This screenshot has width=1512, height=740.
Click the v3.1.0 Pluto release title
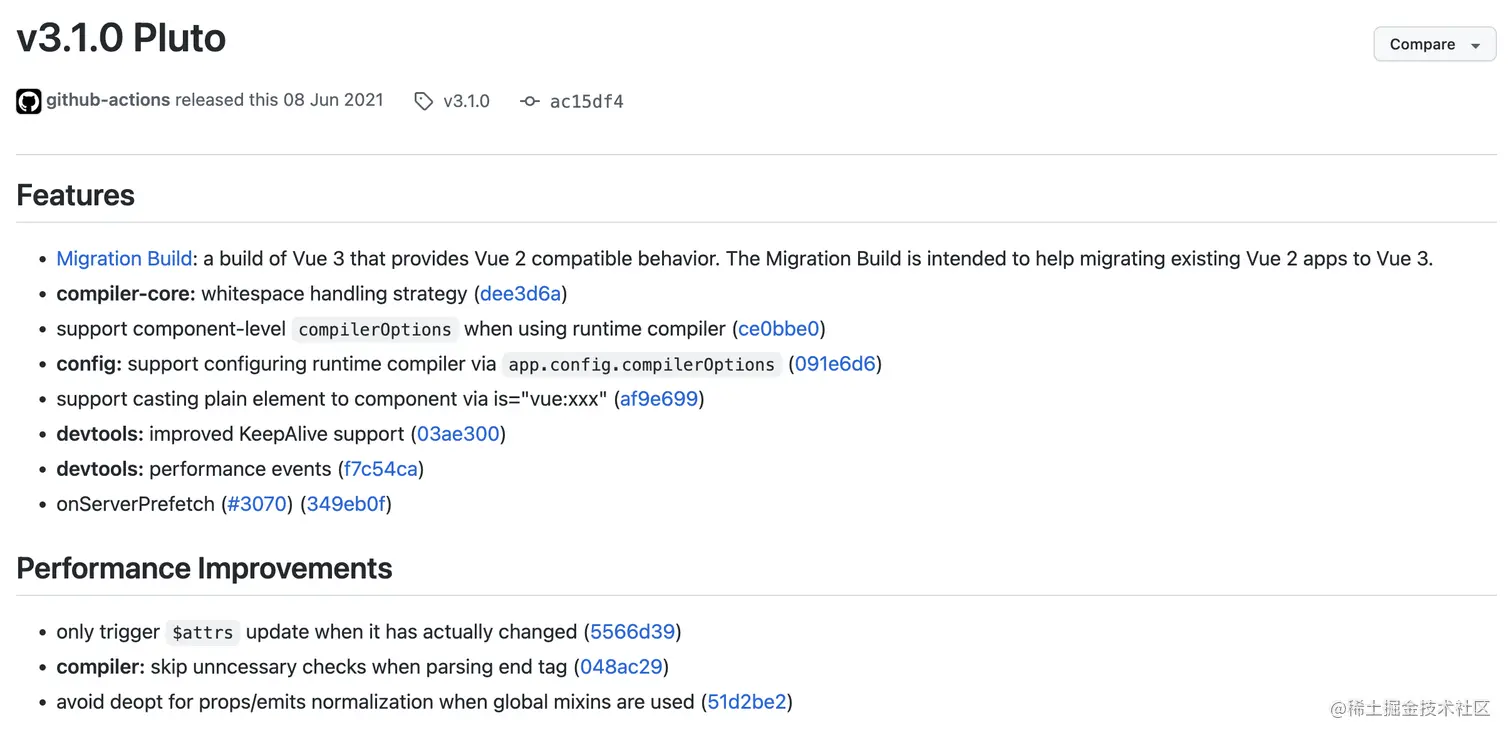[121, 38]
